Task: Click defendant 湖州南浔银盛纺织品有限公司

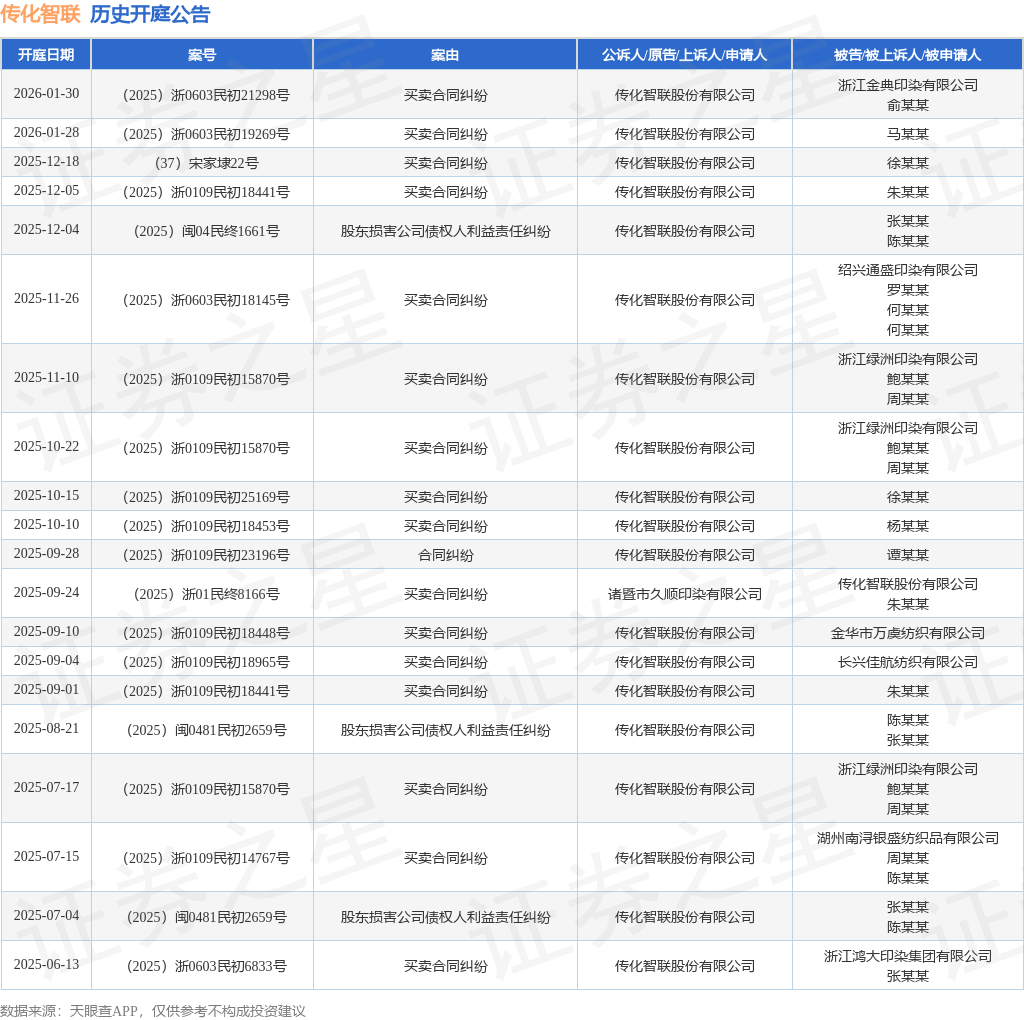Action: point(908,838)
